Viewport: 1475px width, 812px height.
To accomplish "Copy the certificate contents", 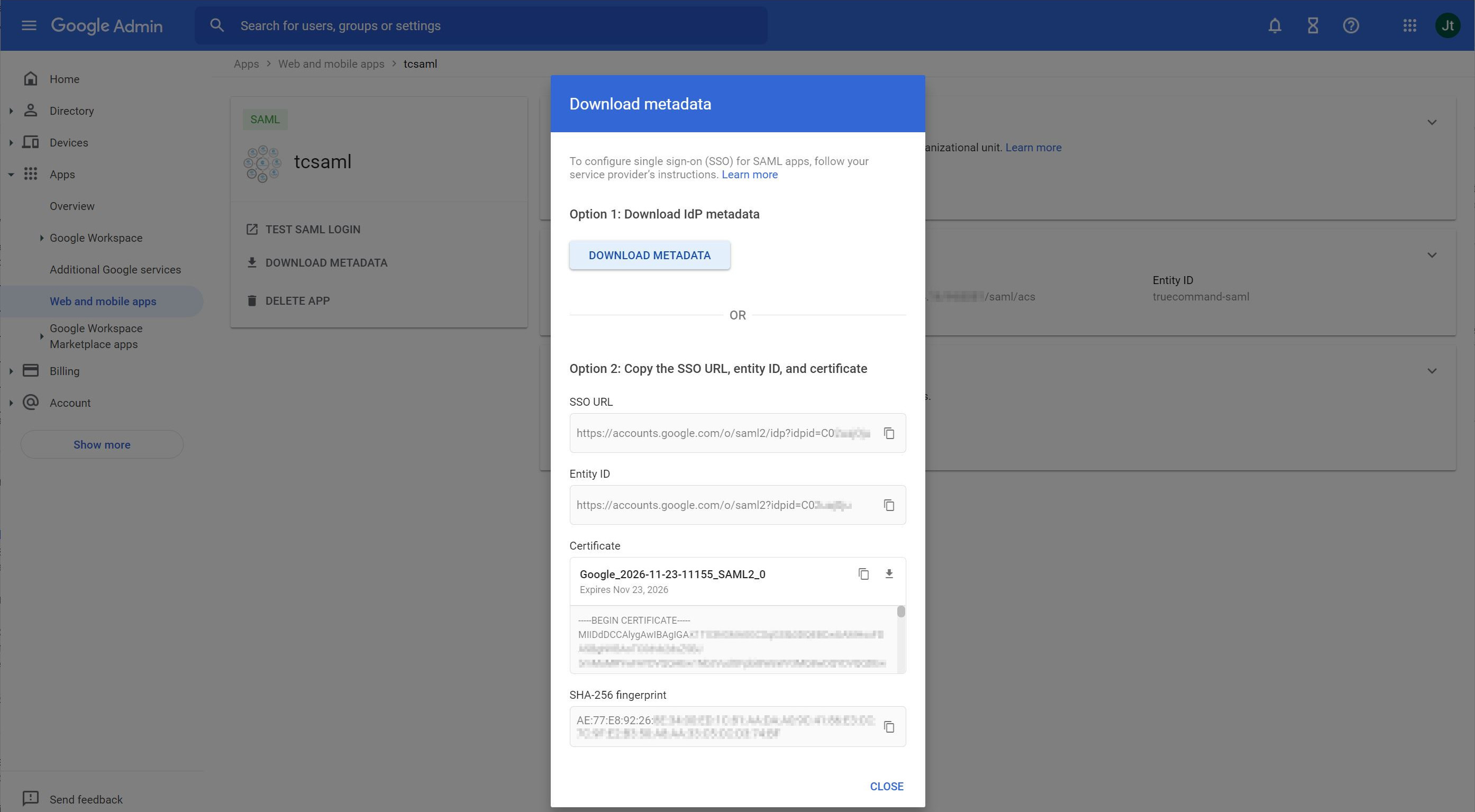I will click(863, 574).
